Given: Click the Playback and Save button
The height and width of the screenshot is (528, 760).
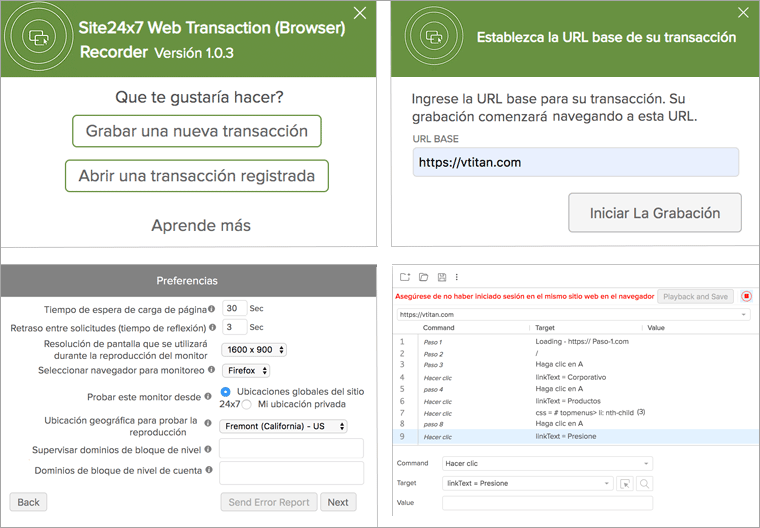Looking at the screenshot, I should pyautogui.click(x=696, y=296).
